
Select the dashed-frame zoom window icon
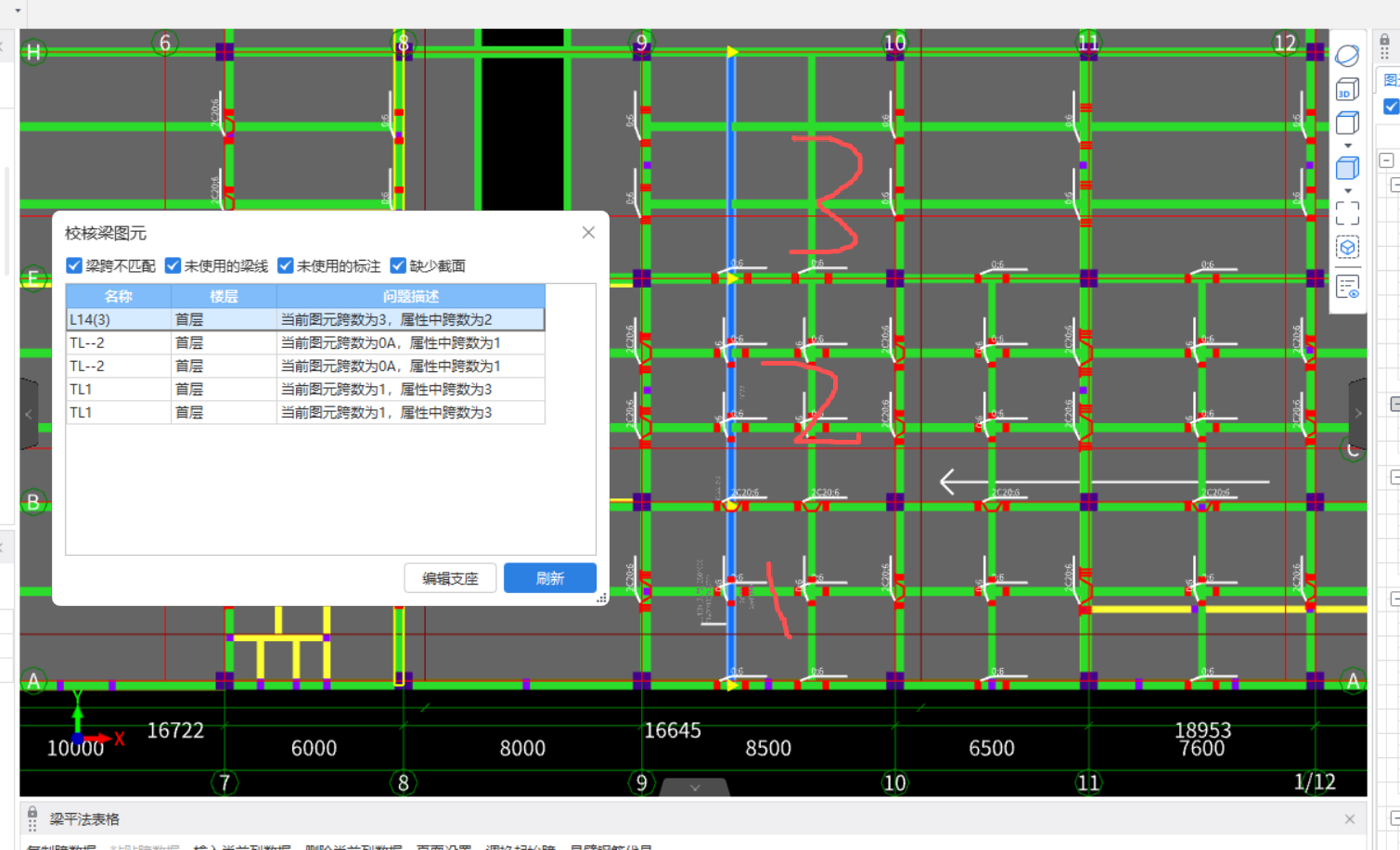[x=1347, y=213]
